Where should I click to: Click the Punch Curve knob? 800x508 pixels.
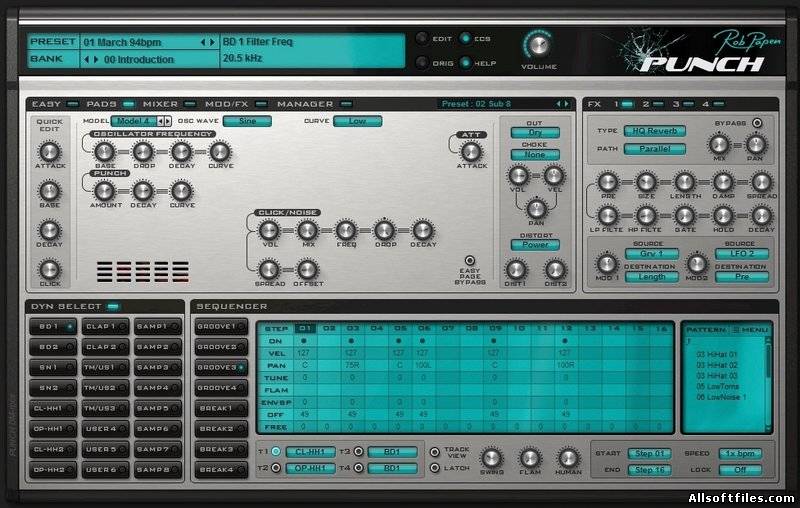[182, 191]
